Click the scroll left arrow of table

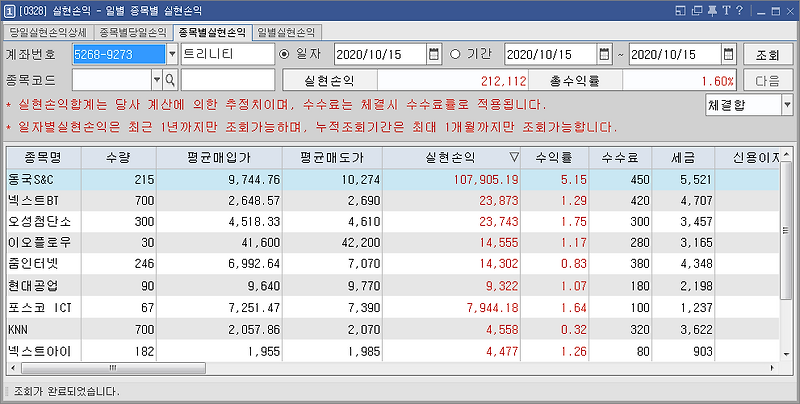tap(12, 368)
